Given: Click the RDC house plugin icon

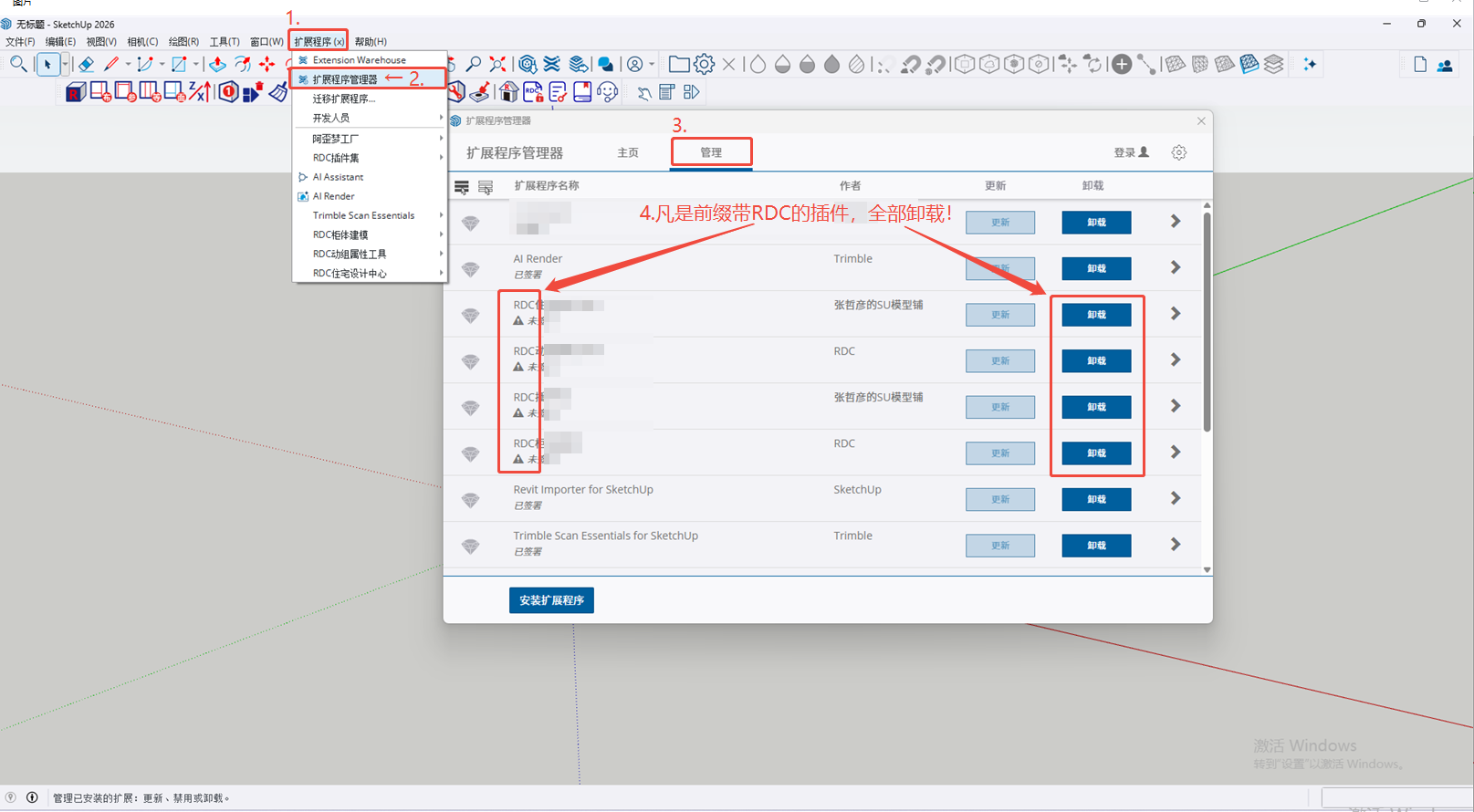Looking at the screenshot, I should tap(508, 92).
